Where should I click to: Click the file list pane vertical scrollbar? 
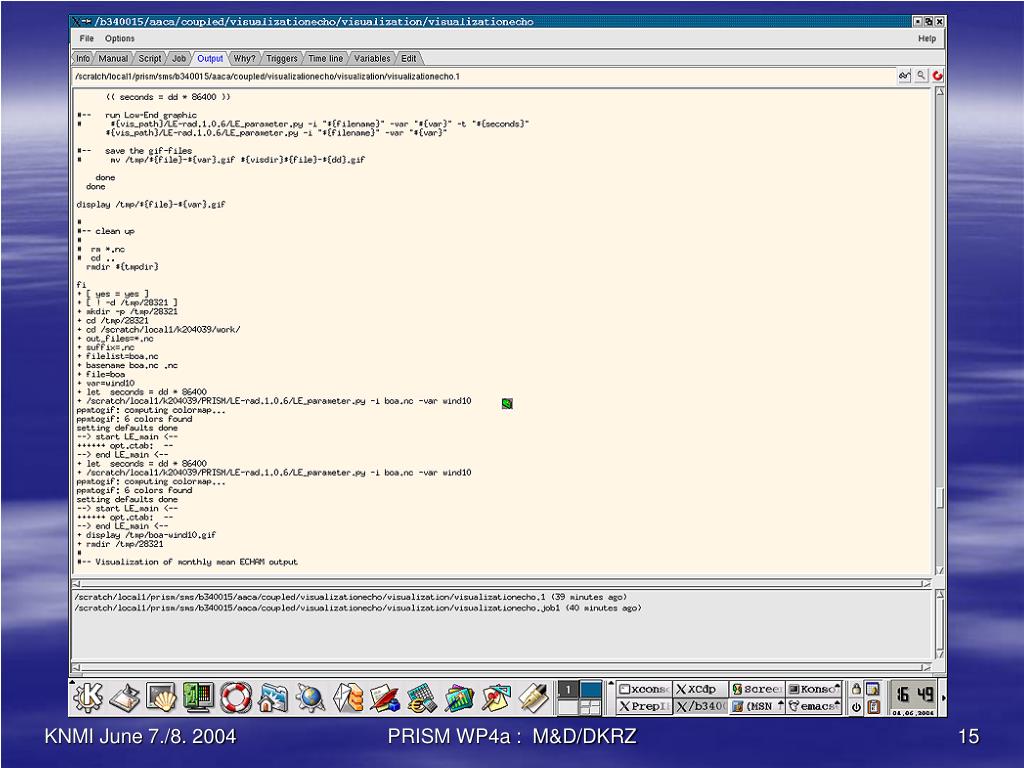(x=940, y=624)
